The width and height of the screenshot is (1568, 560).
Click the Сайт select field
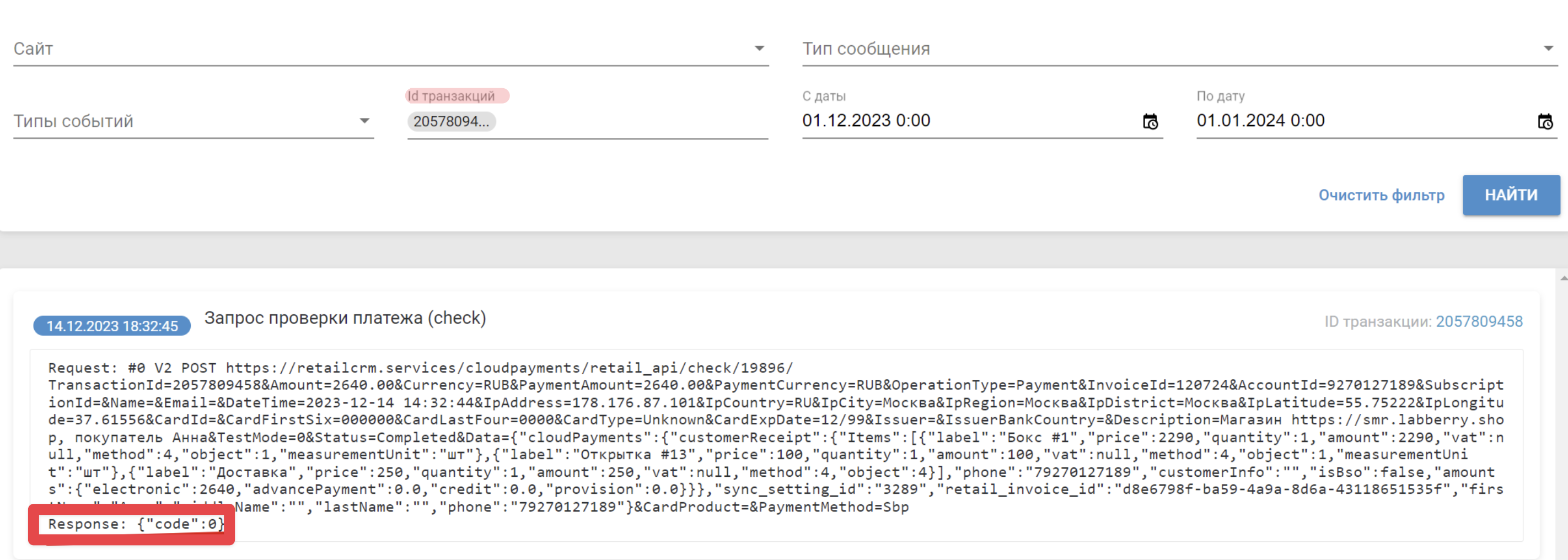(391, 49)
